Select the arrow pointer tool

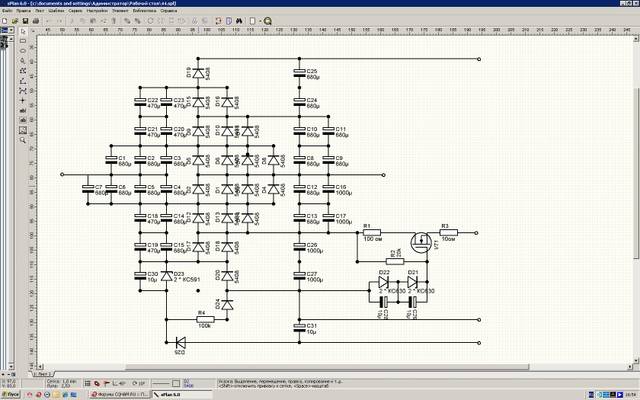click(23, 31)
